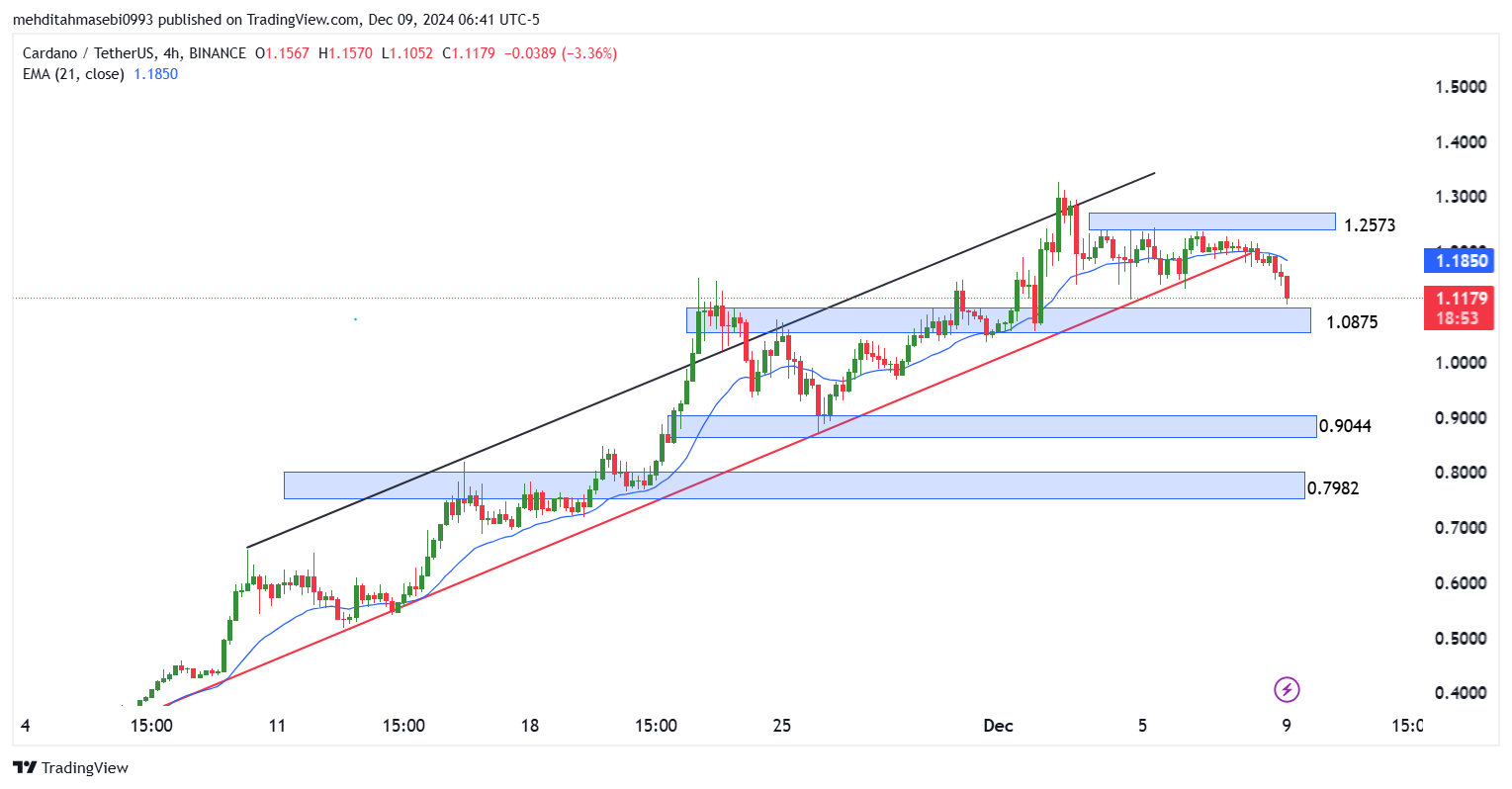
Task: Click the 0.7000 price axis label
Action: [1461, 528]
